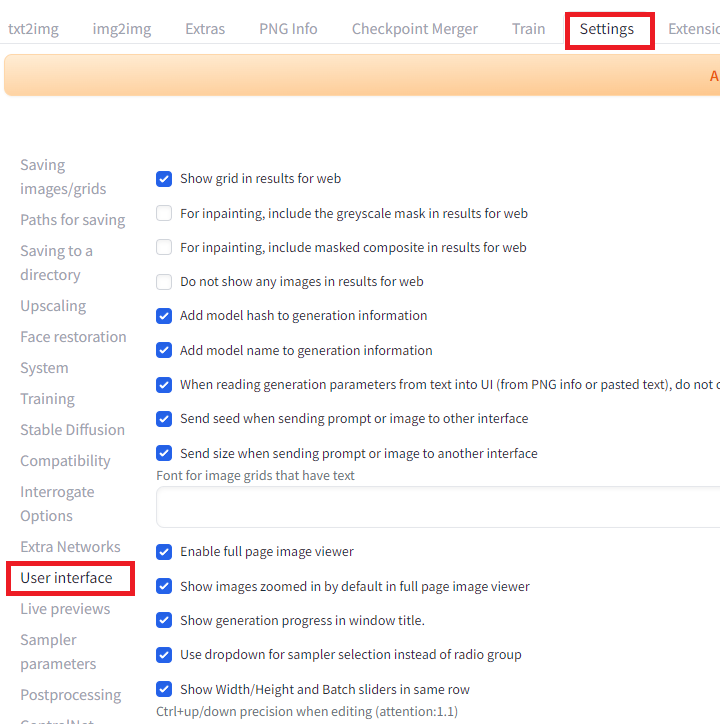Toggle Show Width/Height and Batch sliders in same row
The height and width of the screenshot is (724, 720).
(164, 689)
